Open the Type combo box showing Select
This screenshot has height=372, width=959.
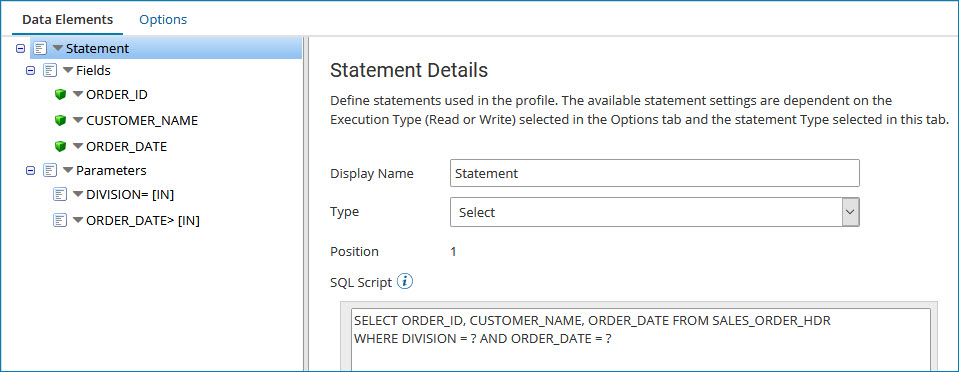click(x=654, y=212)
